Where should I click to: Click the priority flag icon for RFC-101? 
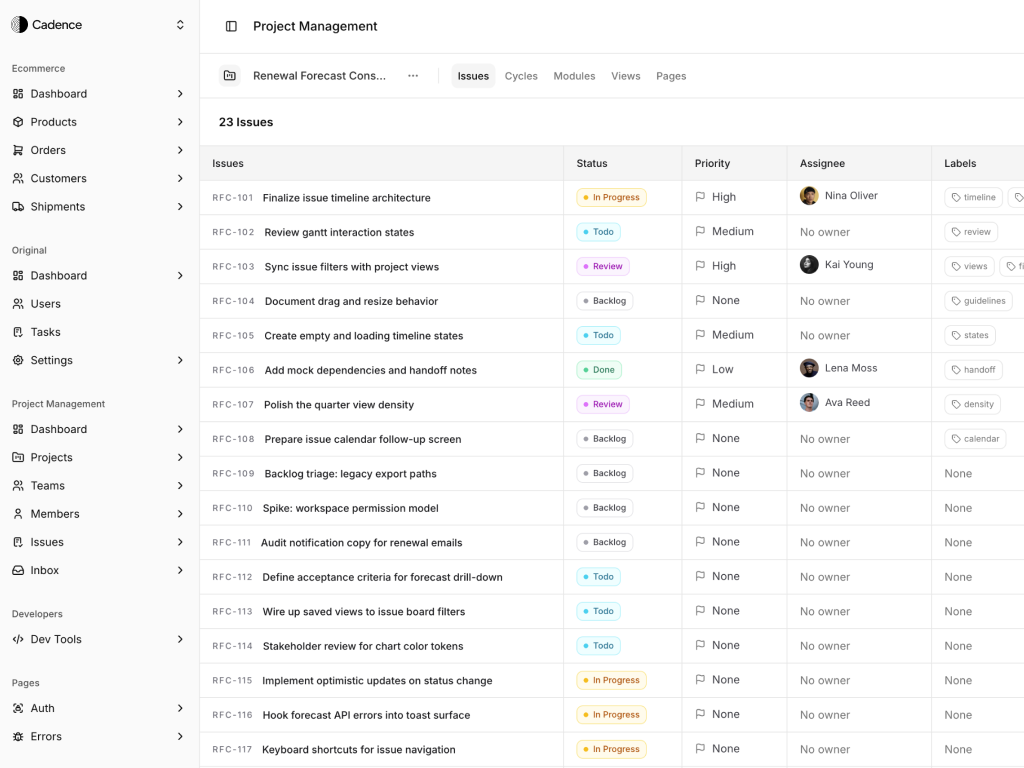(x=700, y=197)
